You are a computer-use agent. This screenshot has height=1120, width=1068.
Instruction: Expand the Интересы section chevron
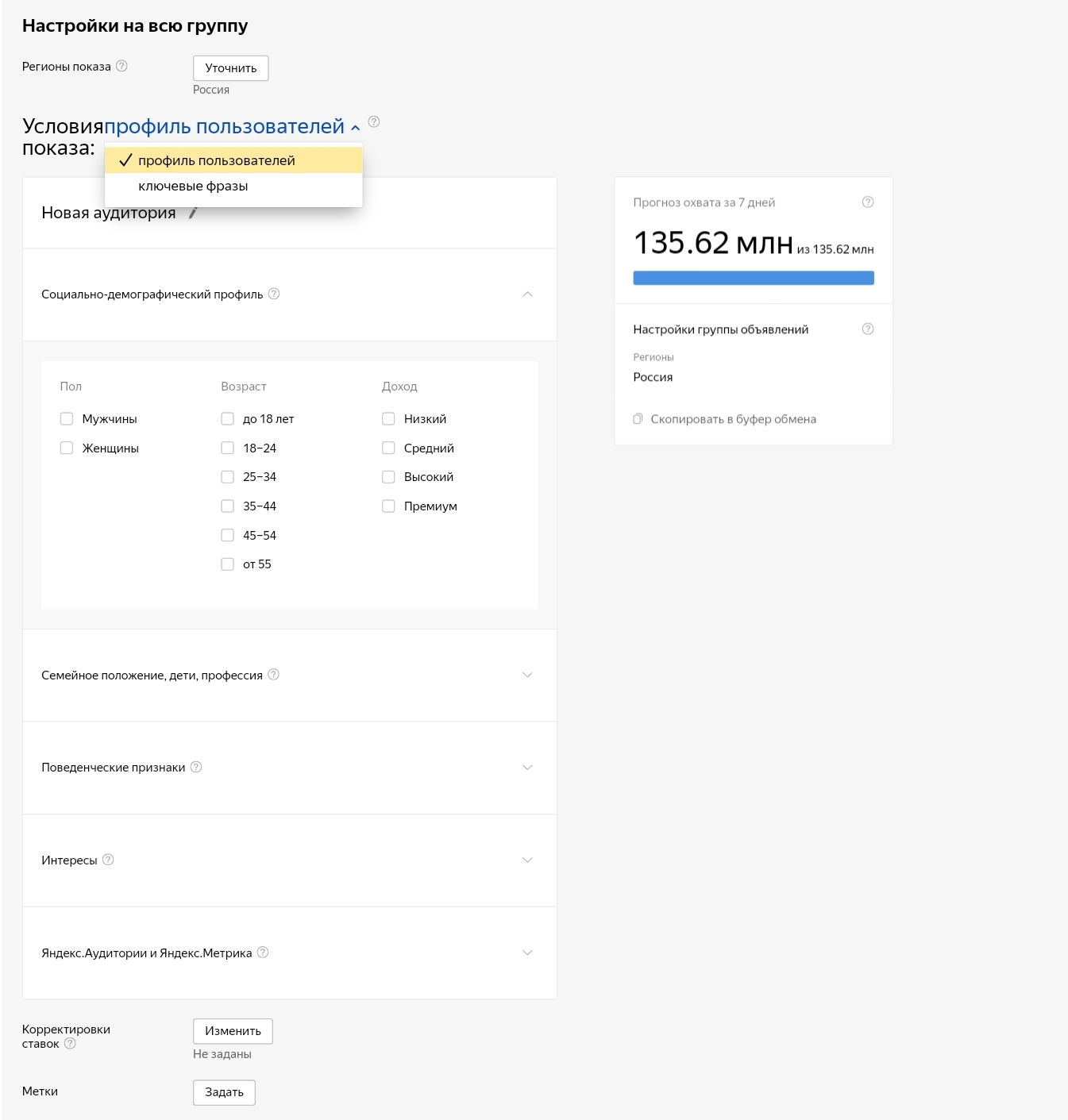tap(527, 860)
